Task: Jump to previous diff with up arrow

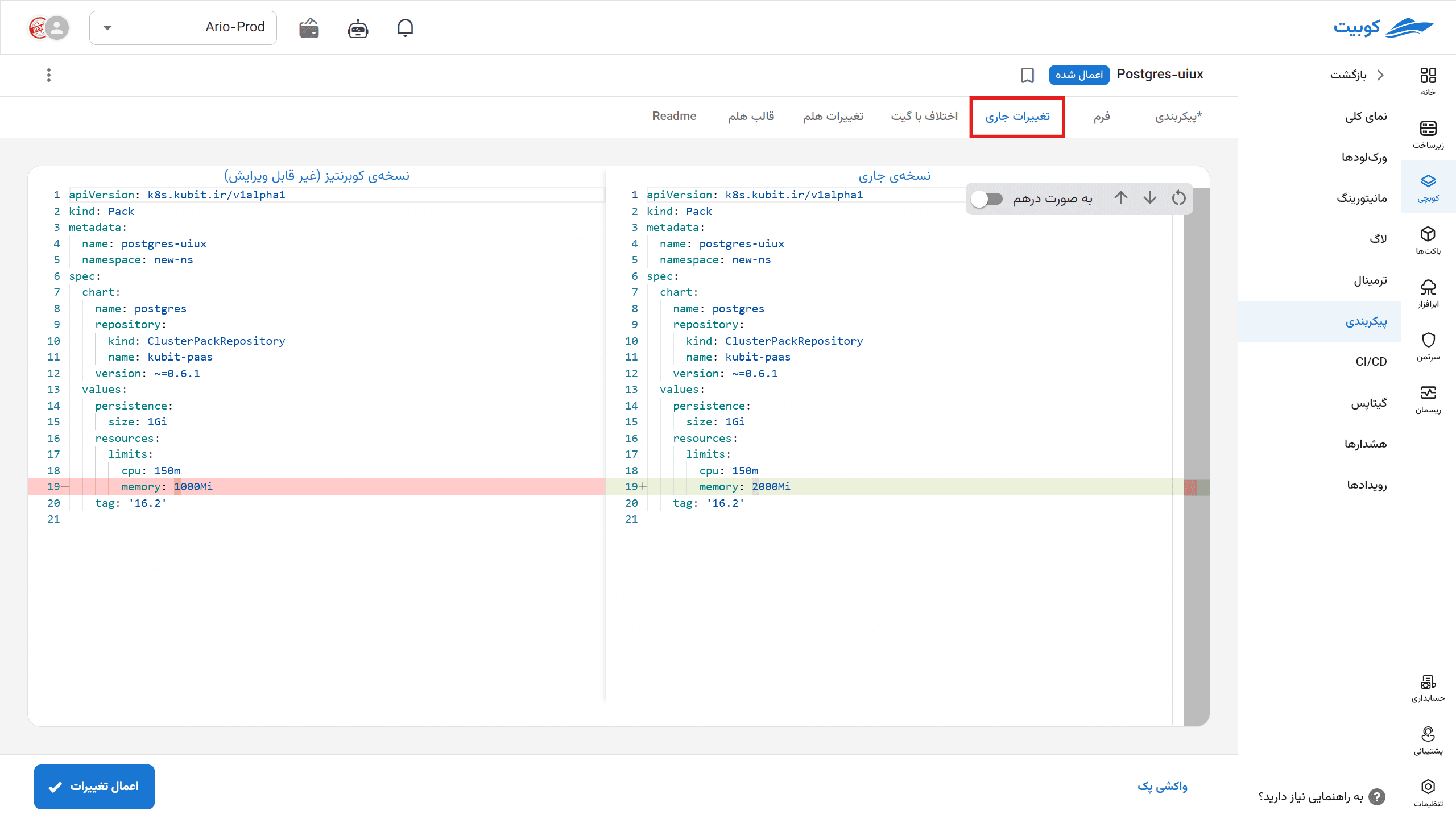Action: (x=1121, y=197)
